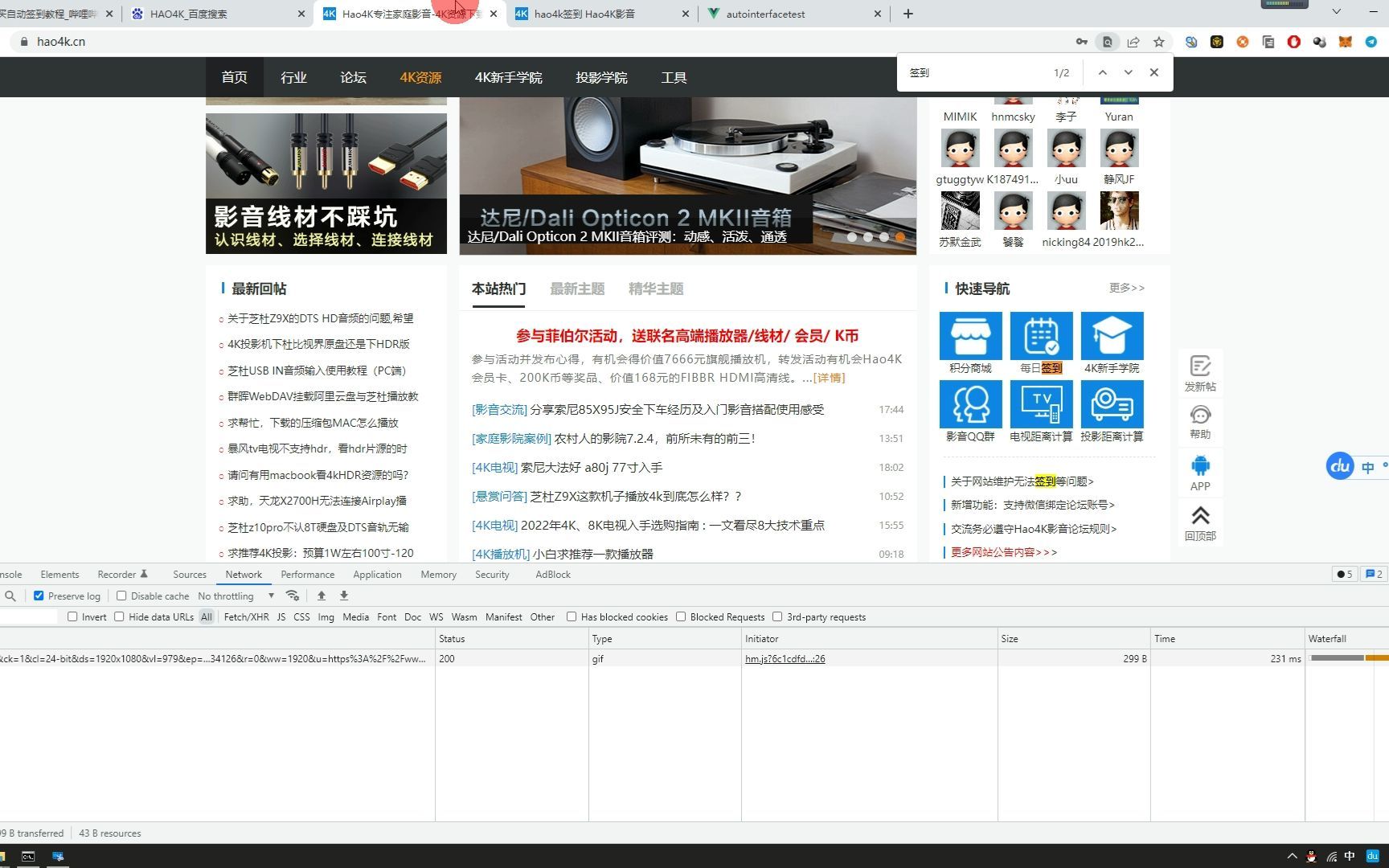Click the network conditions wifi icon in DevTools
The width and height of the screenshot is (1389, 868).
pos(293,596)
